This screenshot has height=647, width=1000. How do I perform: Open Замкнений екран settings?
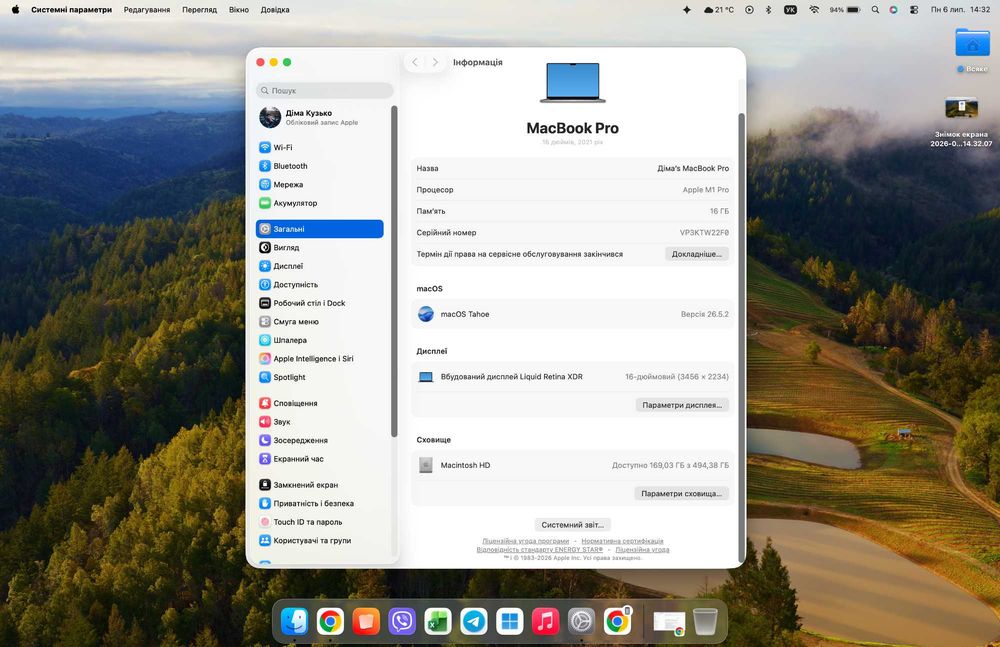320,485
